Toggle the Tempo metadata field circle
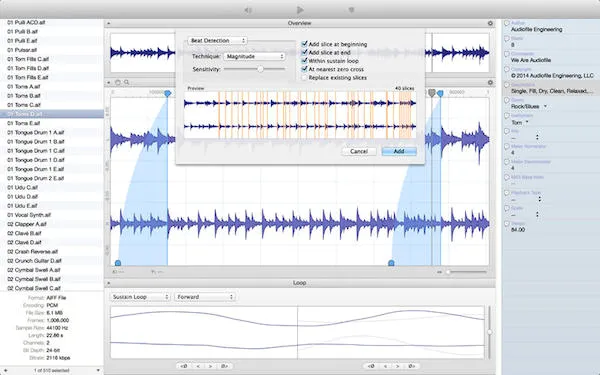Screen dimensions: 600x375 click(x=507, y=224)
